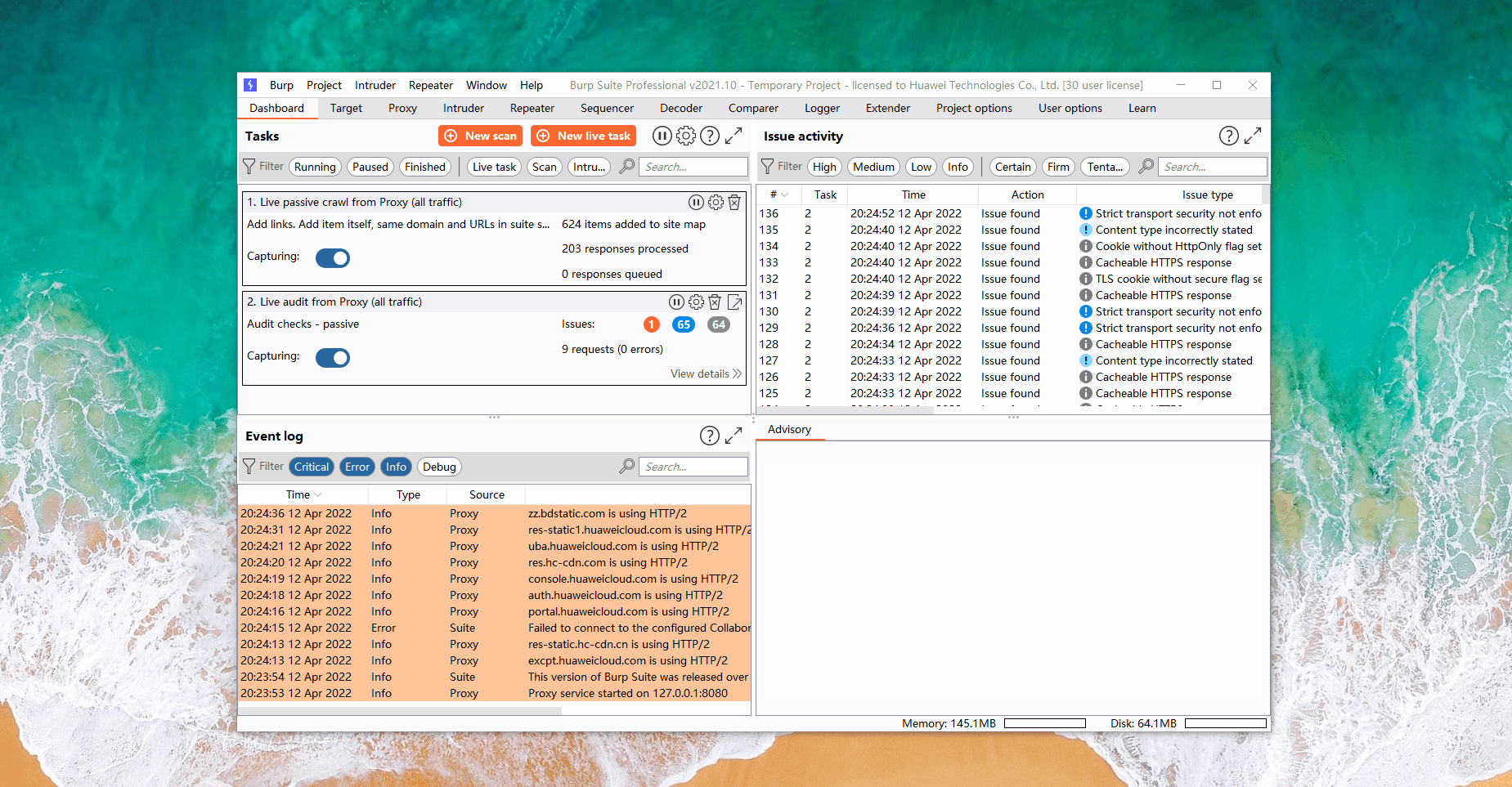This screenshot has width=1512, height=787.
Task: Expand the Tasks panel to full view
Action: (734, 136)
